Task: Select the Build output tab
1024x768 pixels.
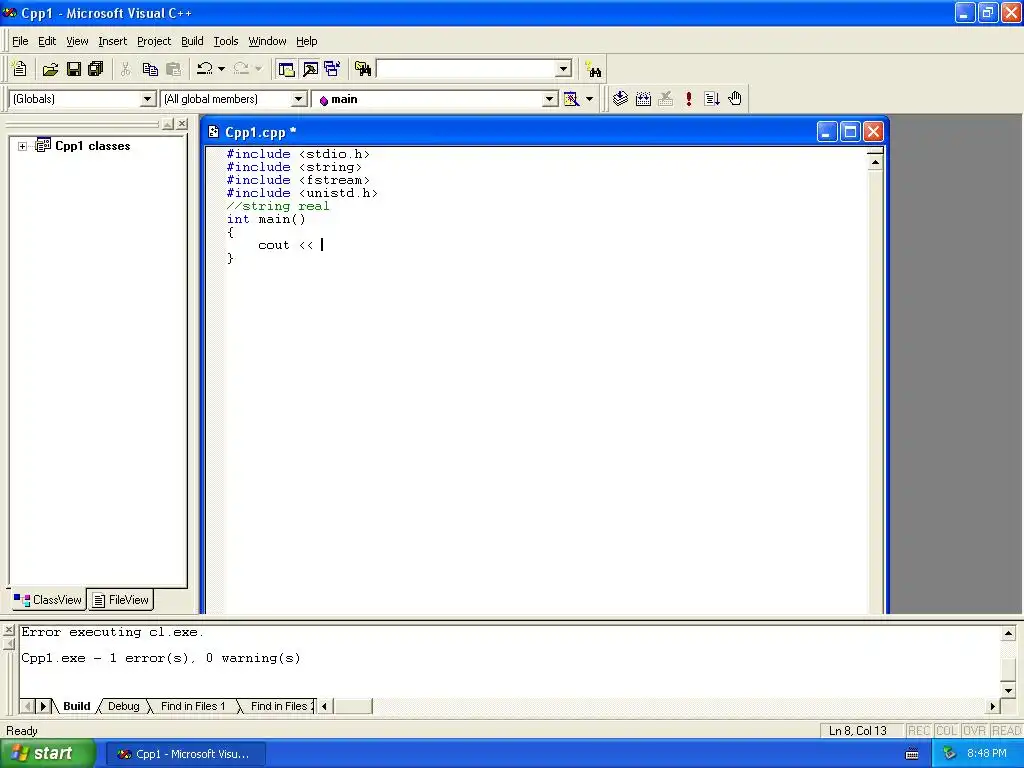Action: pos(76,706)
